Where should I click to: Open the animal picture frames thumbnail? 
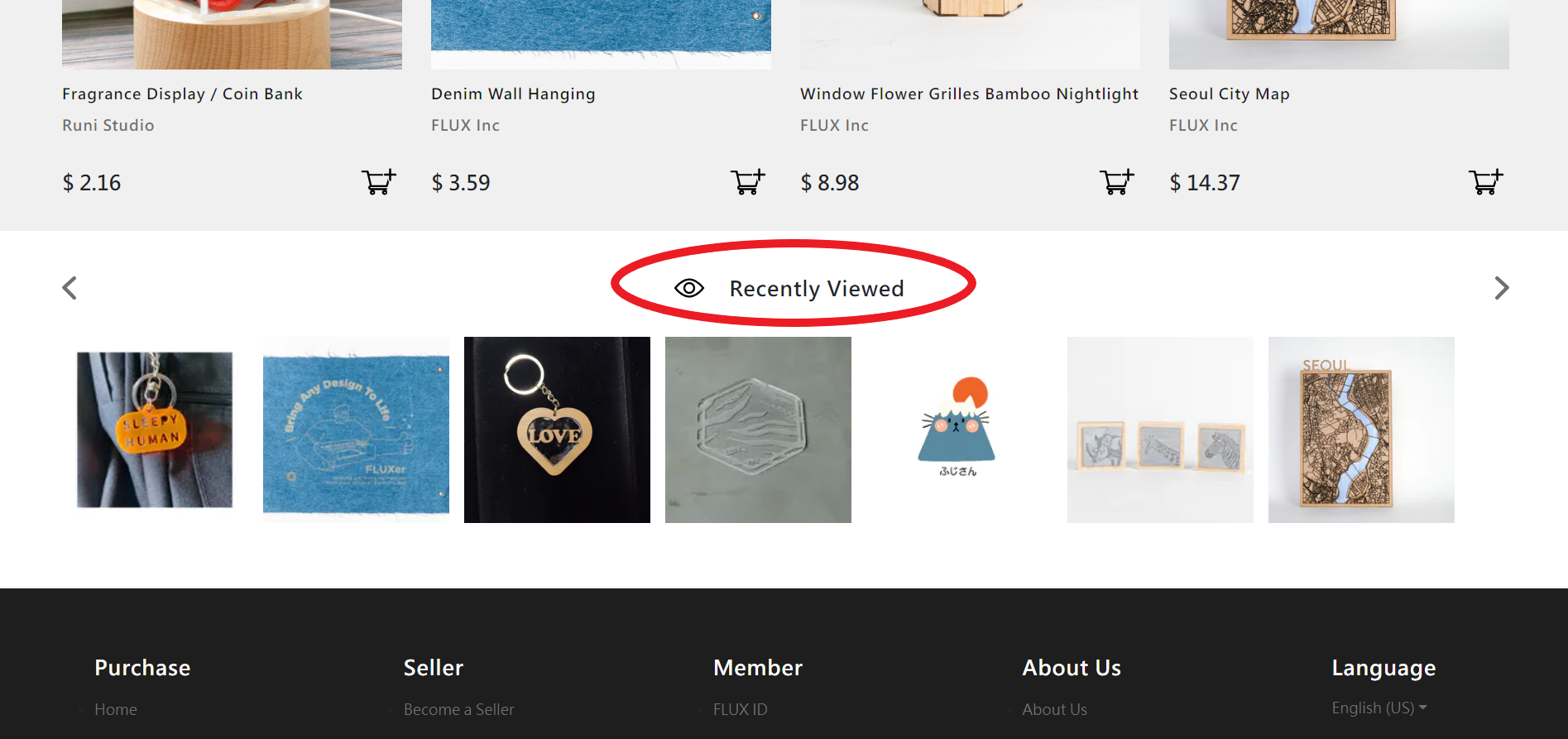click(1160, 429)
